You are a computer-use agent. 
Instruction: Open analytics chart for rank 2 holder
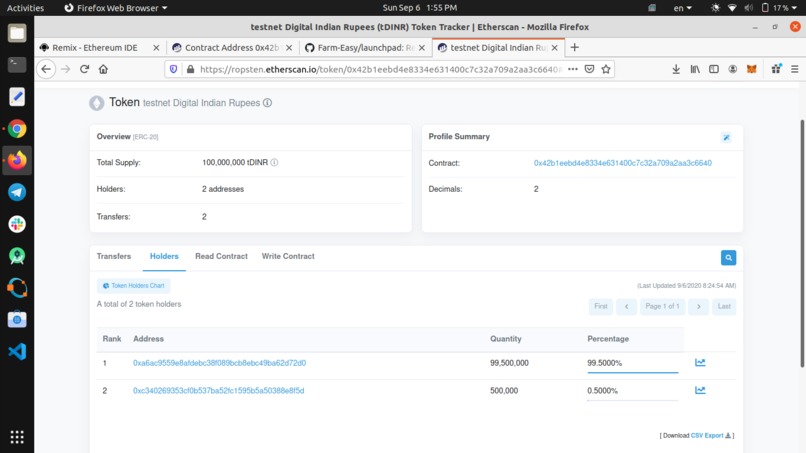pyautogui.click(x=700, y=390)
